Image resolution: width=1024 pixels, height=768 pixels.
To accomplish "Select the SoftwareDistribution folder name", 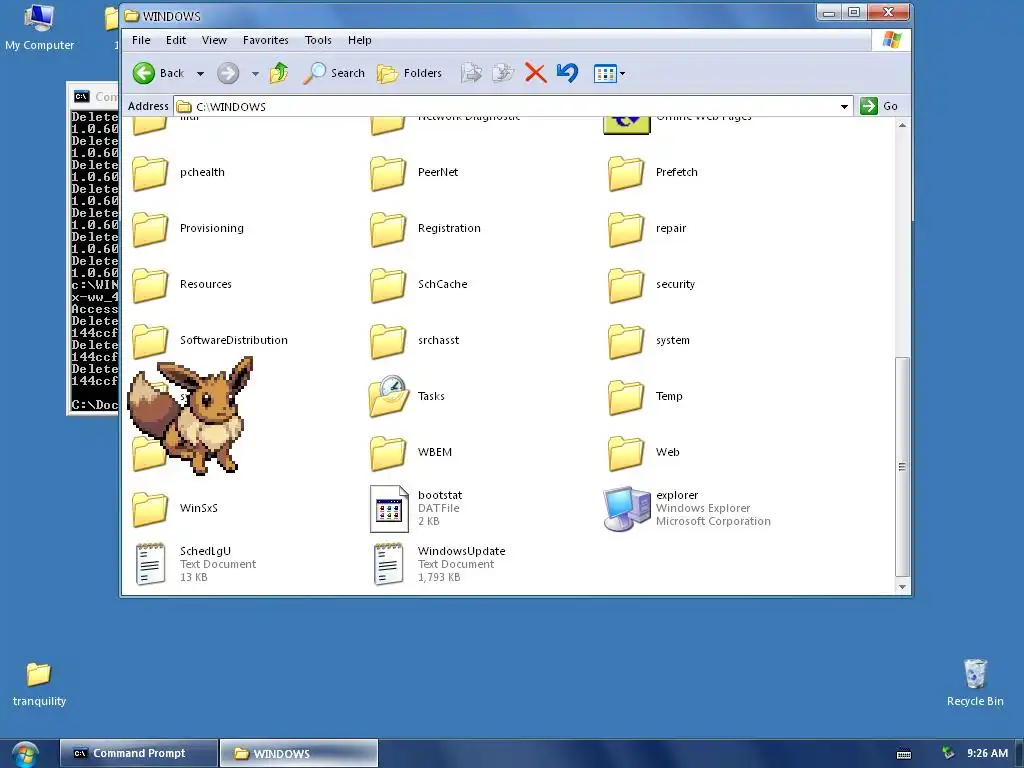I will click(233, 340).
